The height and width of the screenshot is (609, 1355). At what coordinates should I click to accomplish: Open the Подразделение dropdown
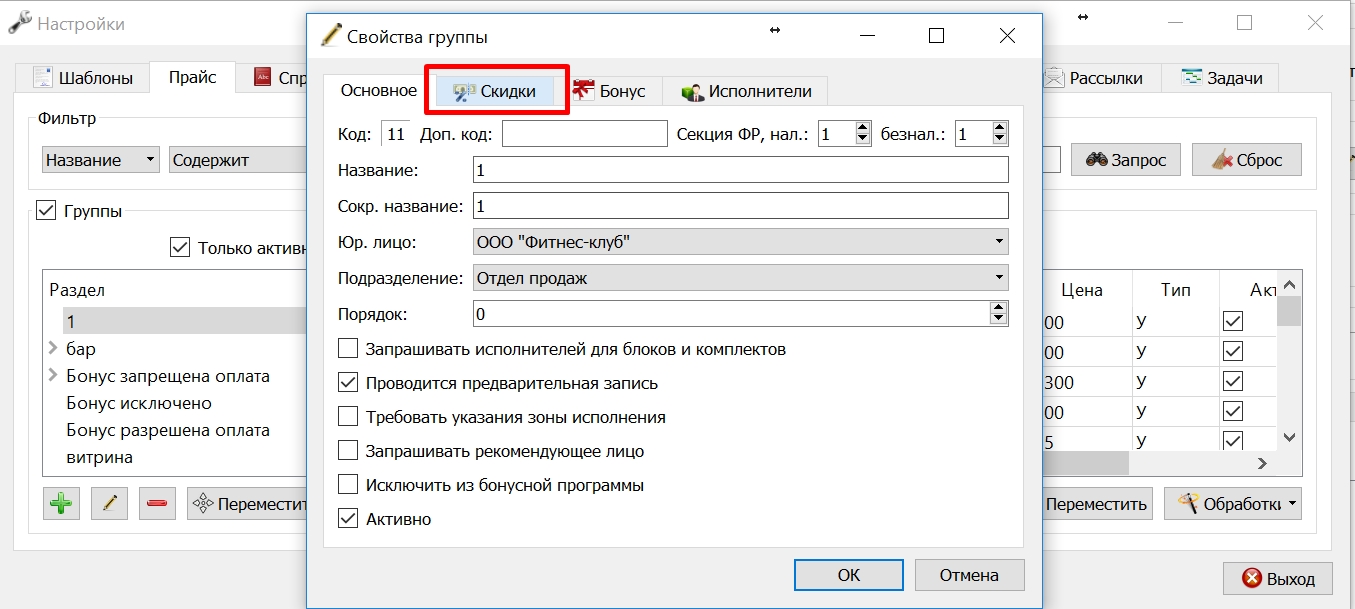click(740, 278)
